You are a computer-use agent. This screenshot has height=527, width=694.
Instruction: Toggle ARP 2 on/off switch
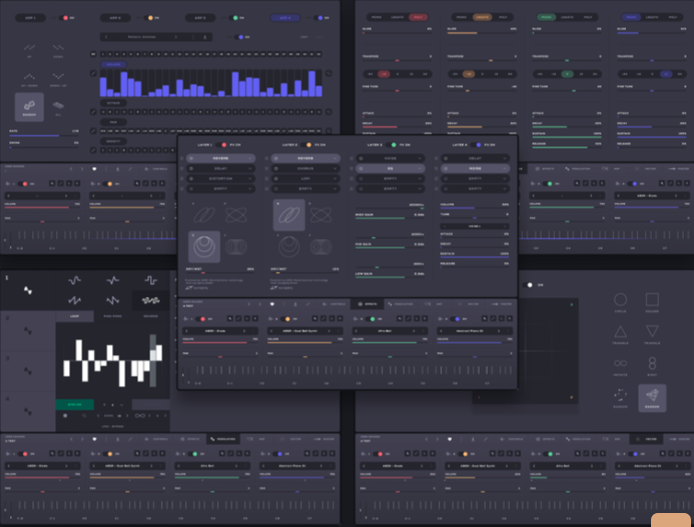click(x=149, y=18)
